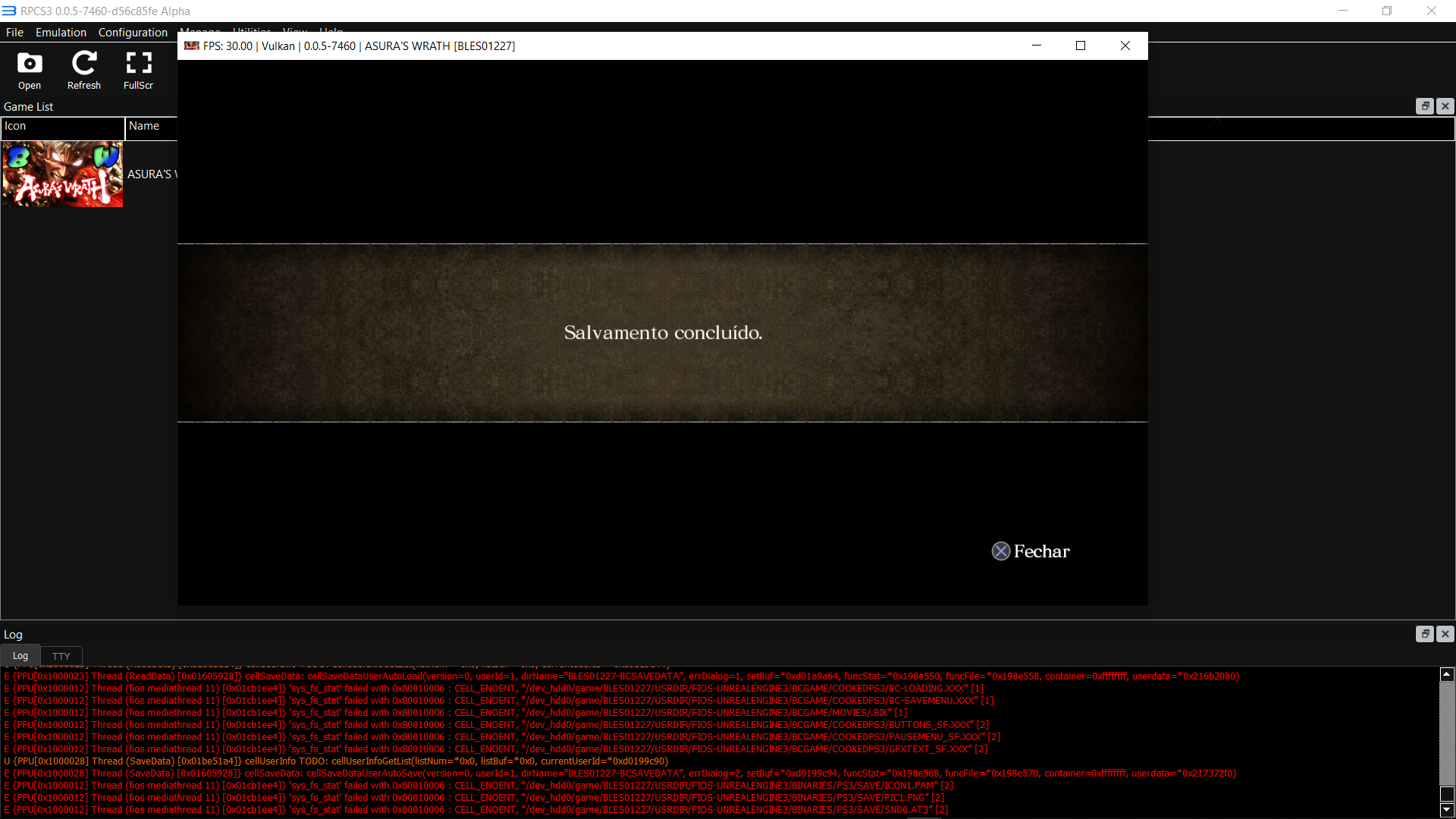Viewport: 1456px width, 819px height.
Task: Select the Log tab
Action: (x=20, y=656)
